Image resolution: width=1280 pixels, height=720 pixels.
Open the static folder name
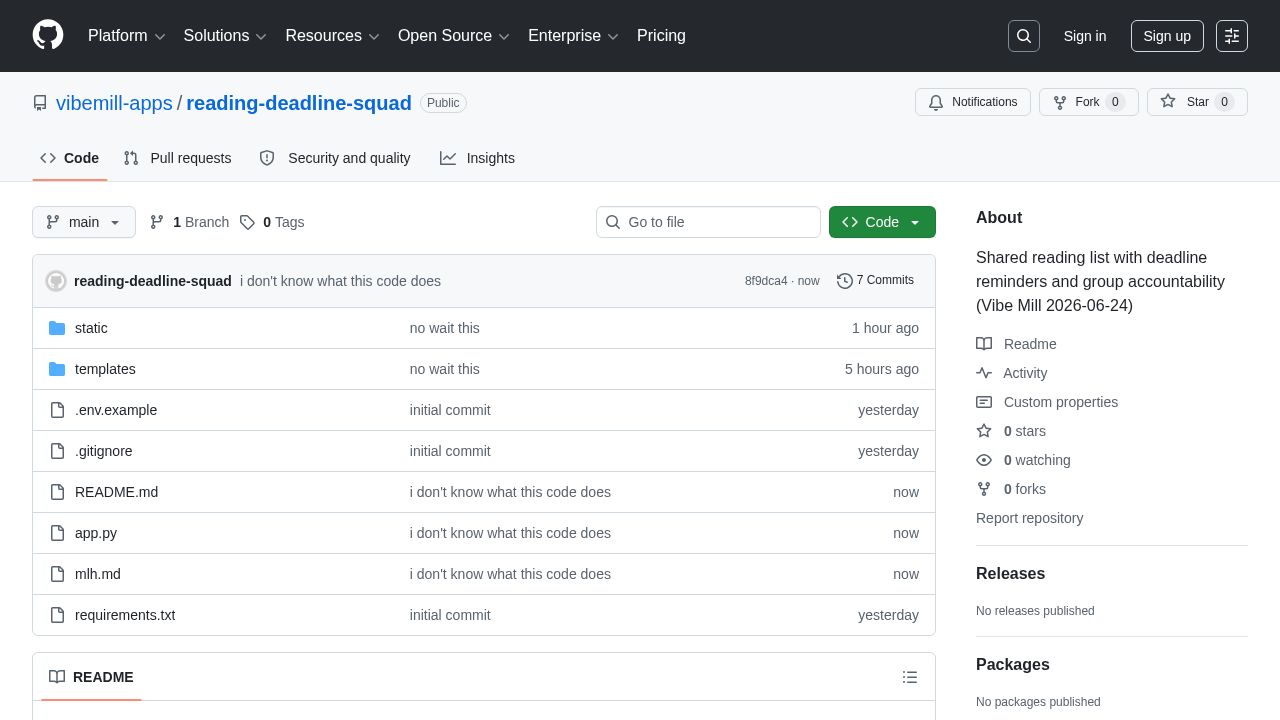tap(91, 328)
